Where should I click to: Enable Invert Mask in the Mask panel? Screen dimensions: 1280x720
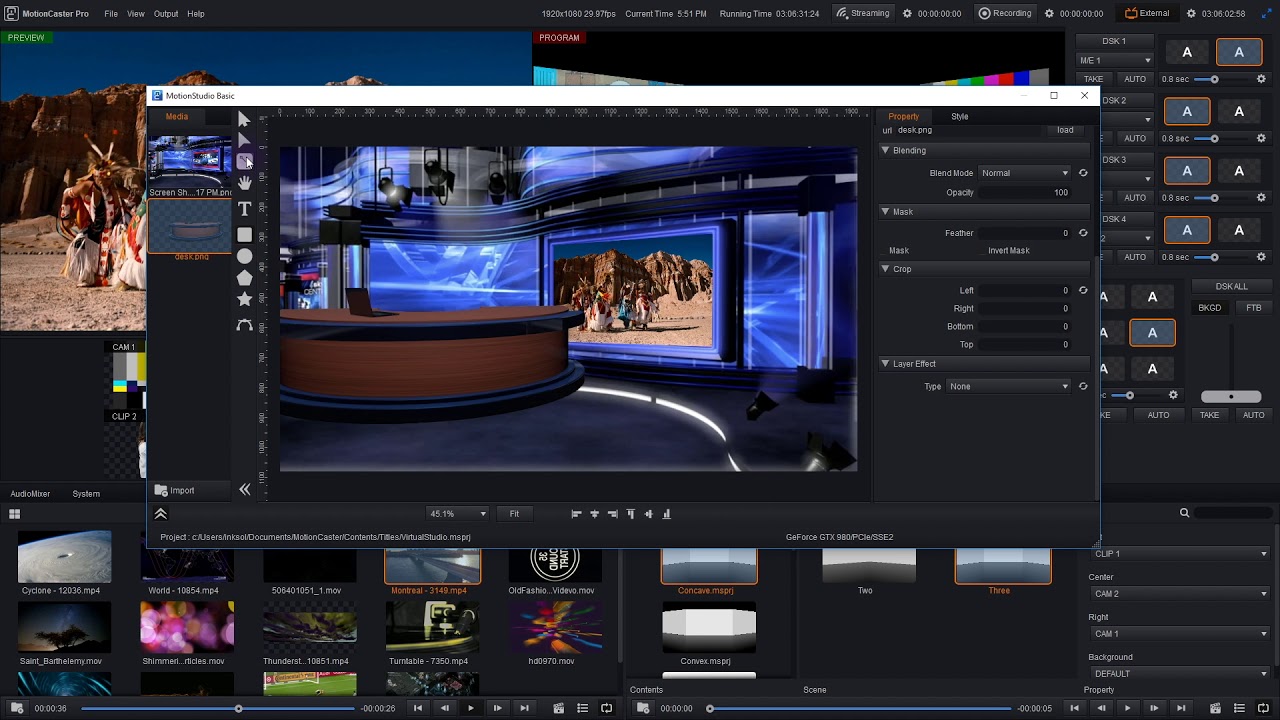pos(999,250)
